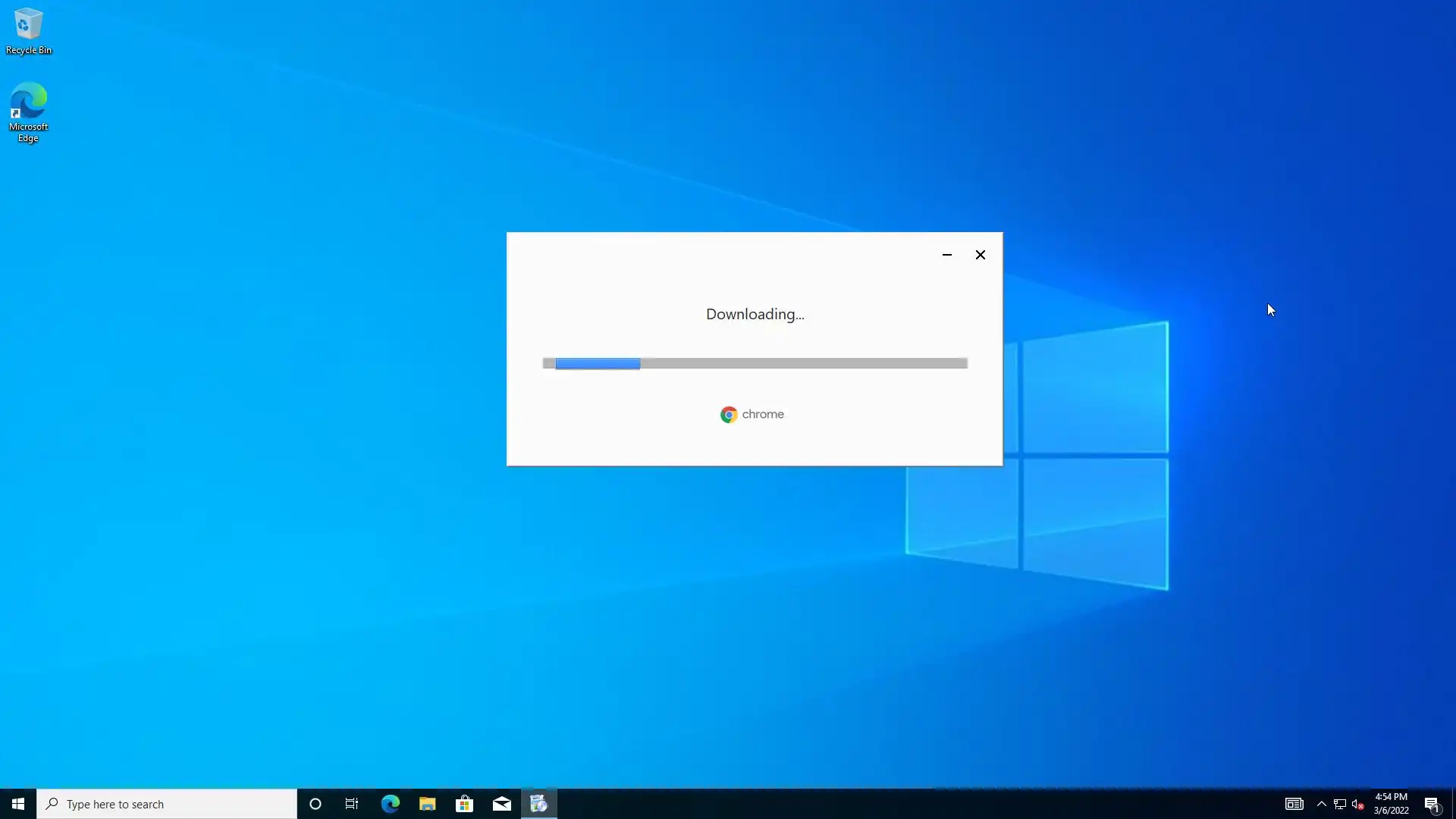Screen dimensions: 1456x819
Task: Minimize the Chrome installer dialog
Action: 946,255
